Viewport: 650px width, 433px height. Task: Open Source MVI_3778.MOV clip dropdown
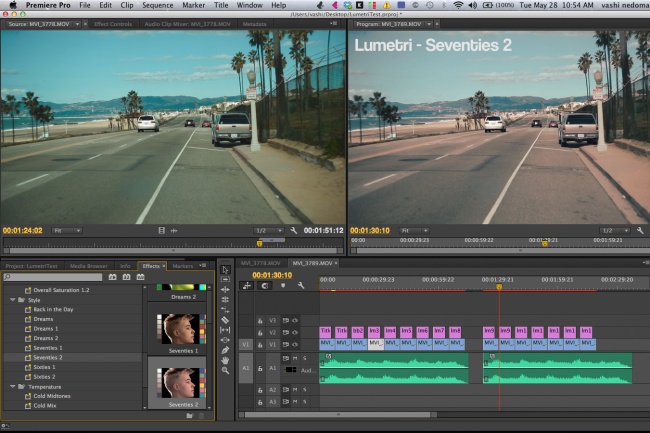point(77,24)
